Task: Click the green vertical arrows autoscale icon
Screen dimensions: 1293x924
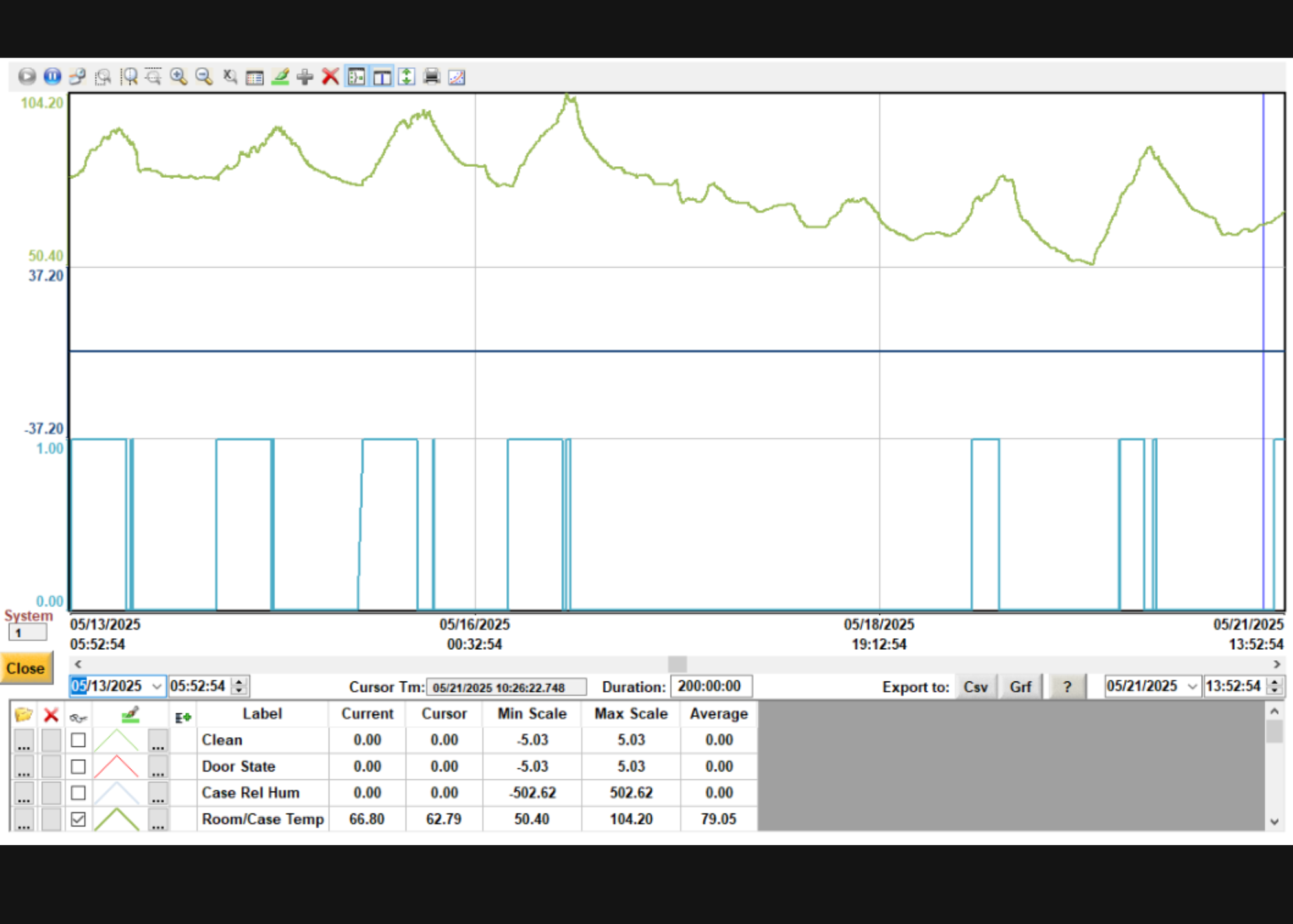Action: 407,77
